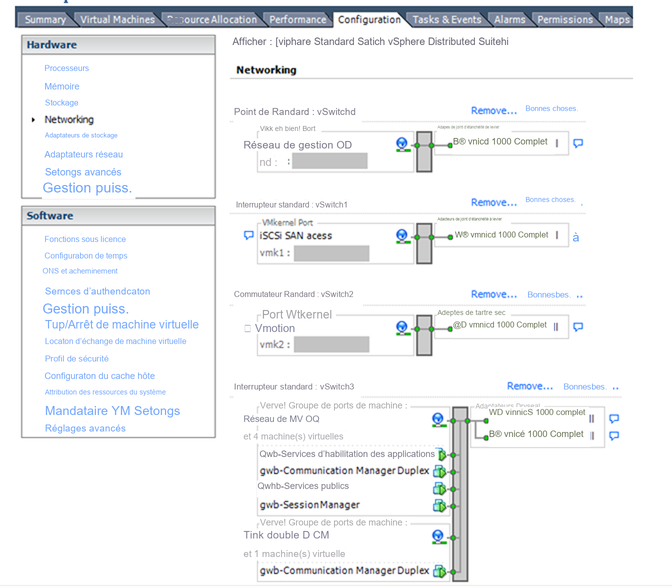Open Mémoire in Hardware panel
This screenshot has height=587, width=672.
62,87
